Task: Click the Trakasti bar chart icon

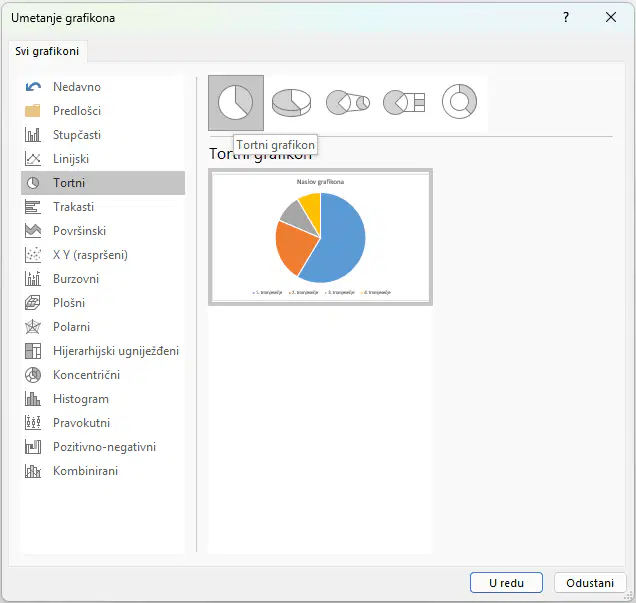Action: 32,207
